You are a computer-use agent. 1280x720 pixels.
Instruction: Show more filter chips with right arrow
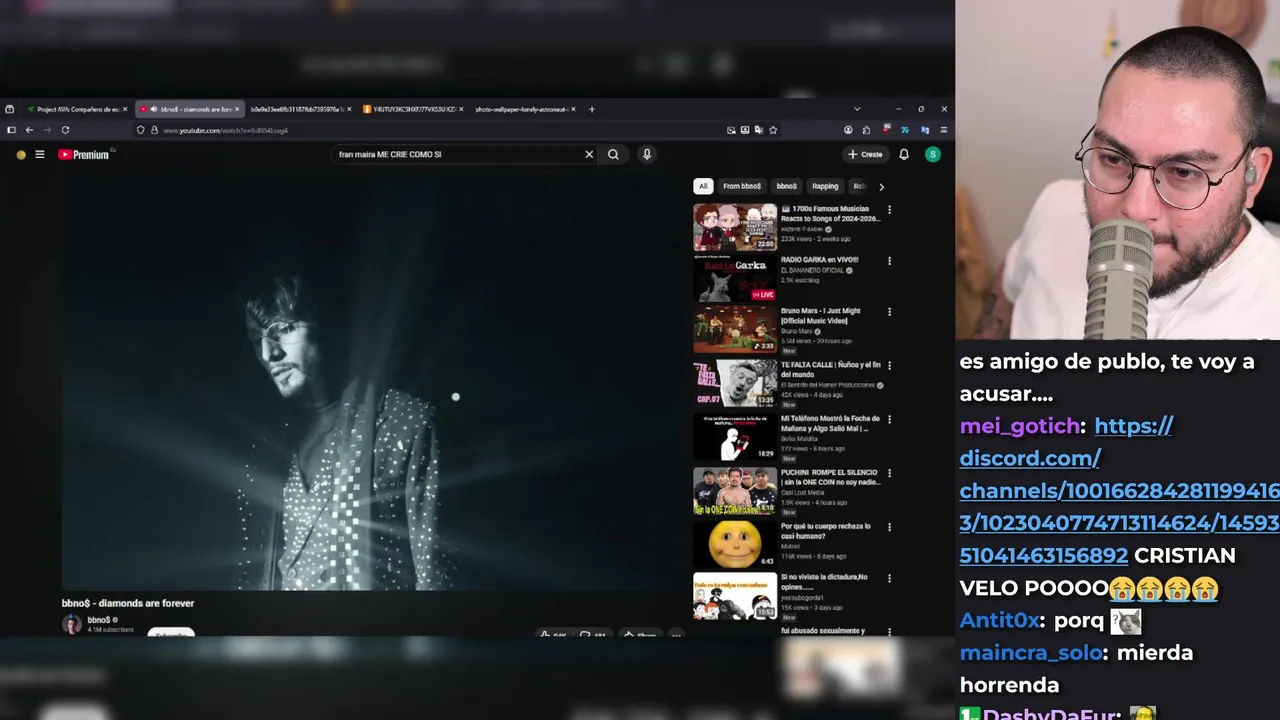click(x=881, y=186)
